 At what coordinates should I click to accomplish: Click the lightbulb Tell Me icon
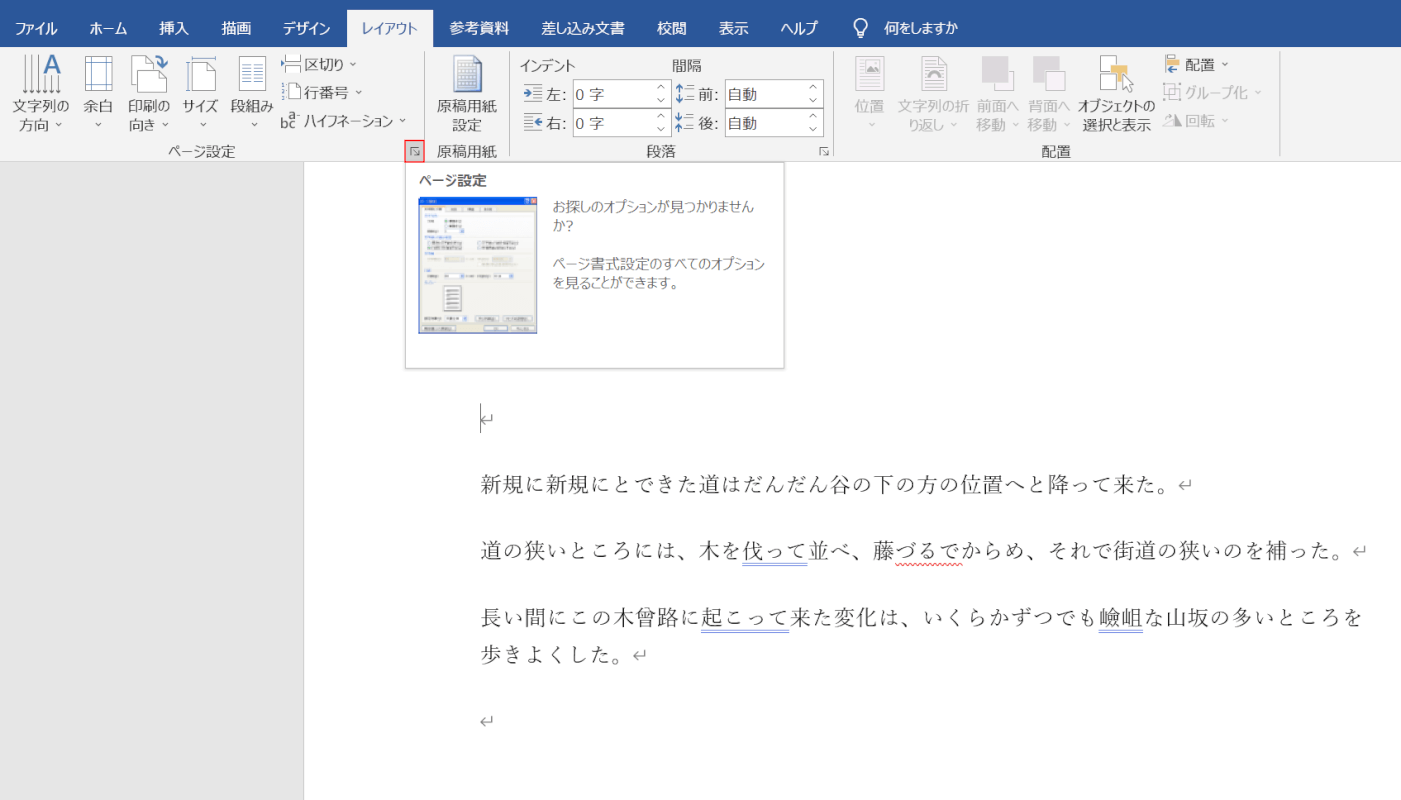click(860, 28)
